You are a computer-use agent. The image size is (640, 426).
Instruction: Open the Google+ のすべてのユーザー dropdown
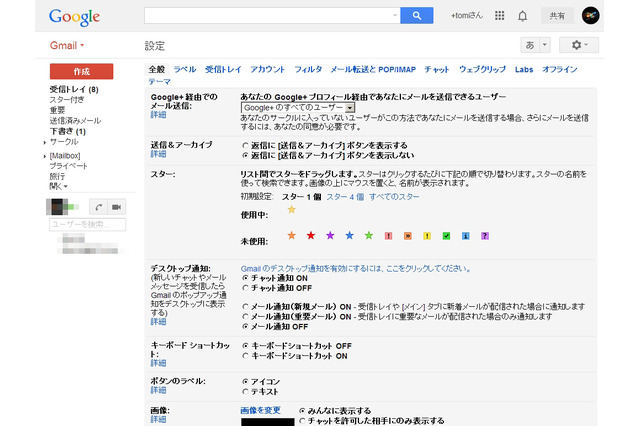(298, 108)
